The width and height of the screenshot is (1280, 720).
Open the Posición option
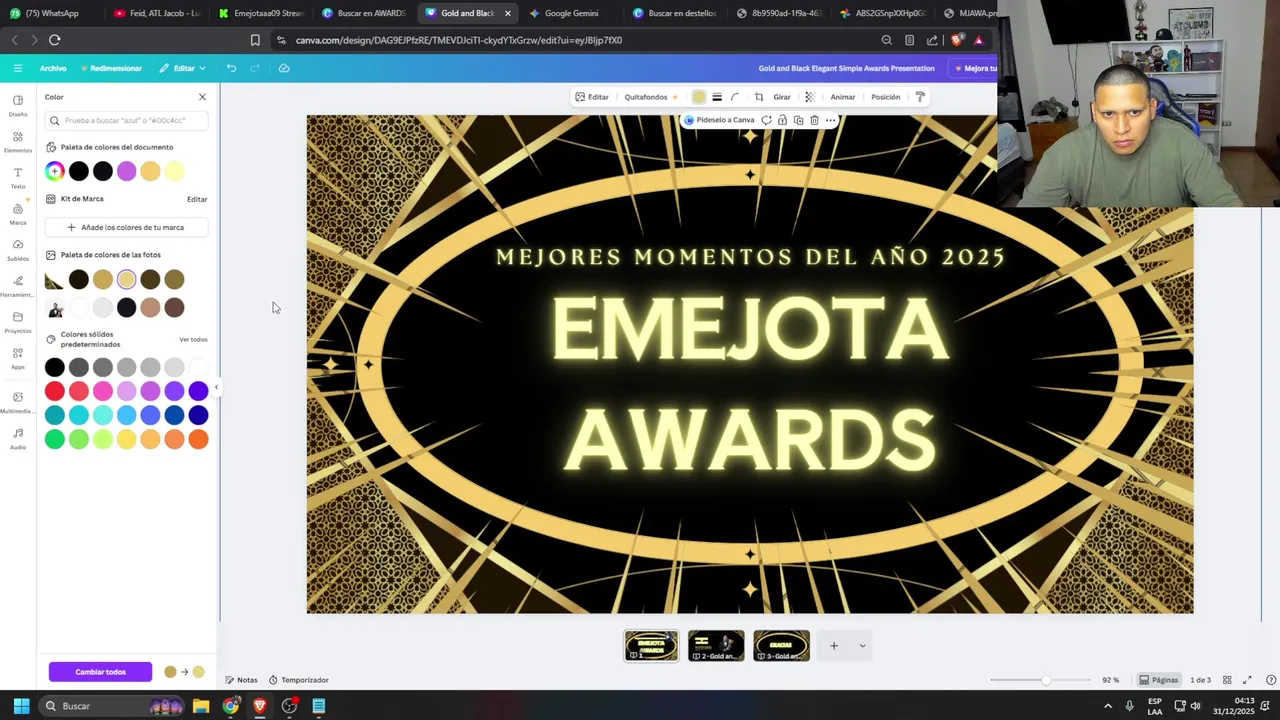(x=886, y=97)
